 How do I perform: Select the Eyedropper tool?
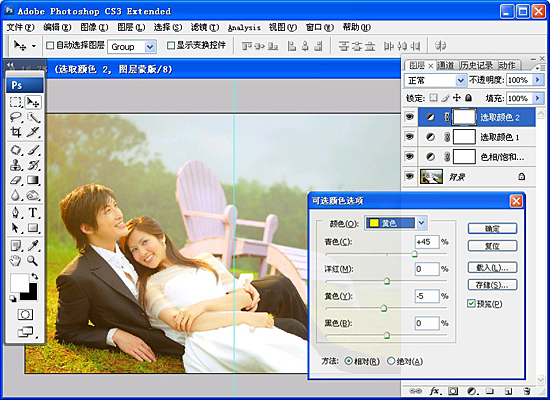pyautogui.click(x=33, y=246)
